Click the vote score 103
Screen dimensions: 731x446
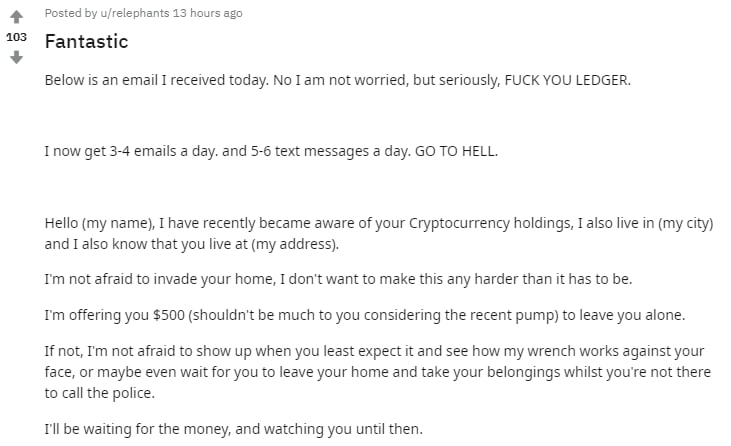point(16,37)
